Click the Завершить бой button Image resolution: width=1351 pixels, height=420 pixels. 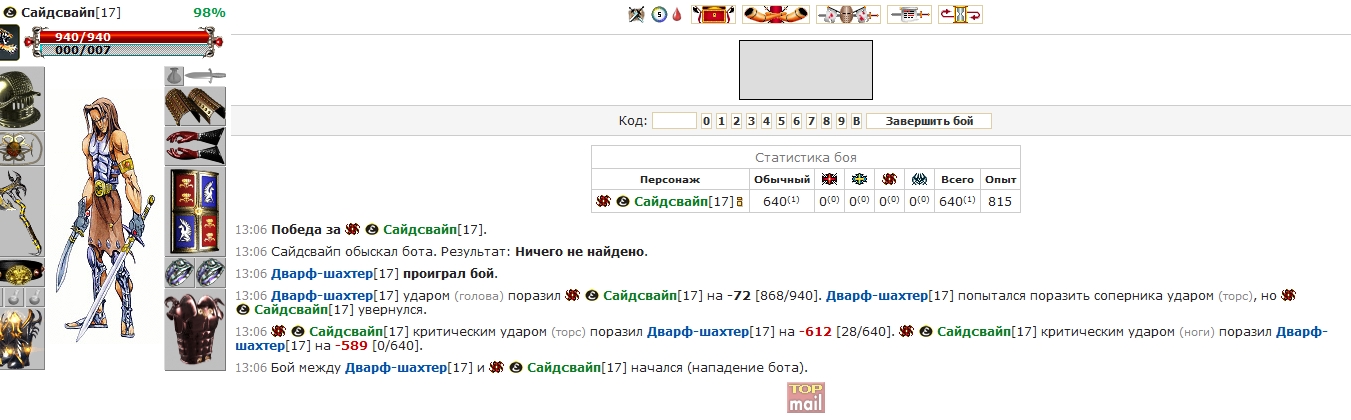(928, 121)
